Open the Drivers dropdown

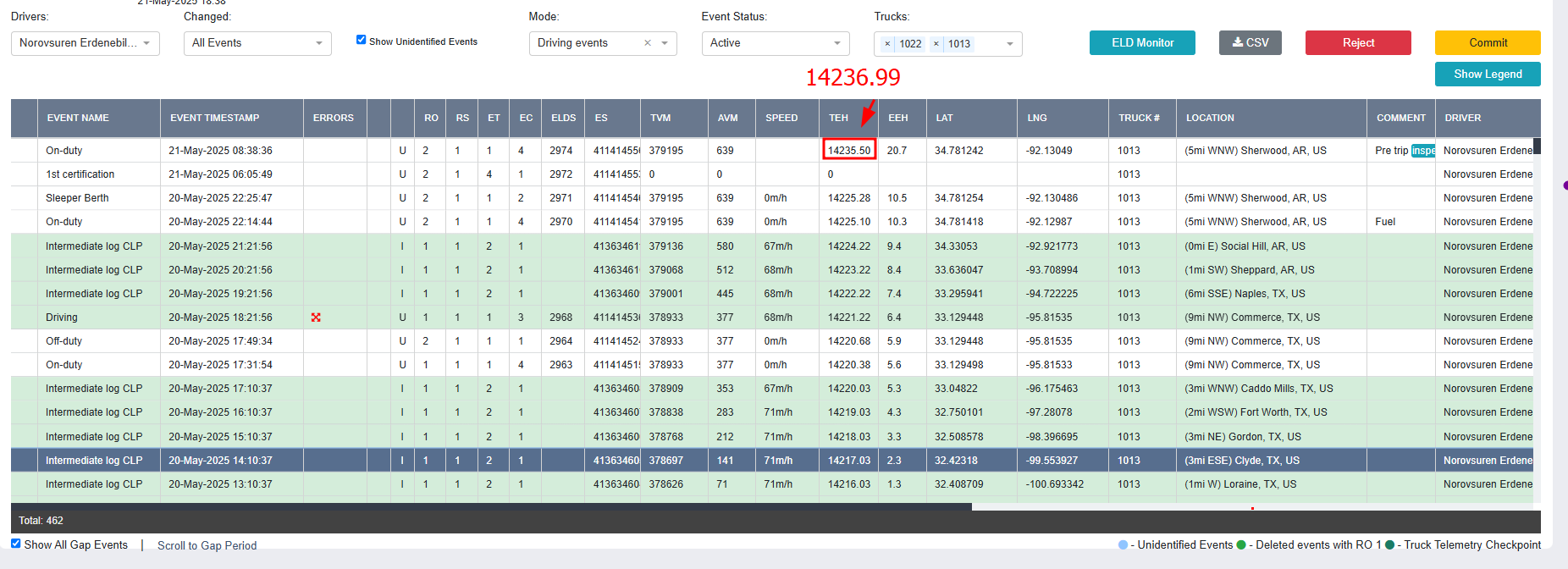(85, 43)
